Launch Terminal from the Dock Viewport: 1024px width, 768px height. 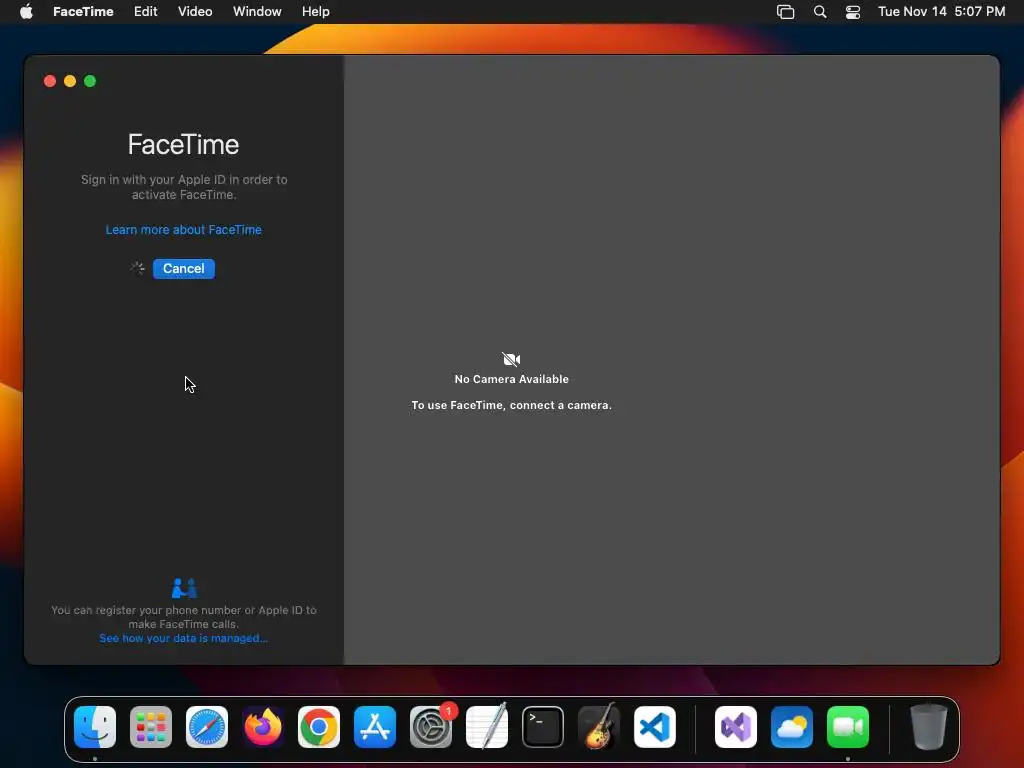[543, 727]
